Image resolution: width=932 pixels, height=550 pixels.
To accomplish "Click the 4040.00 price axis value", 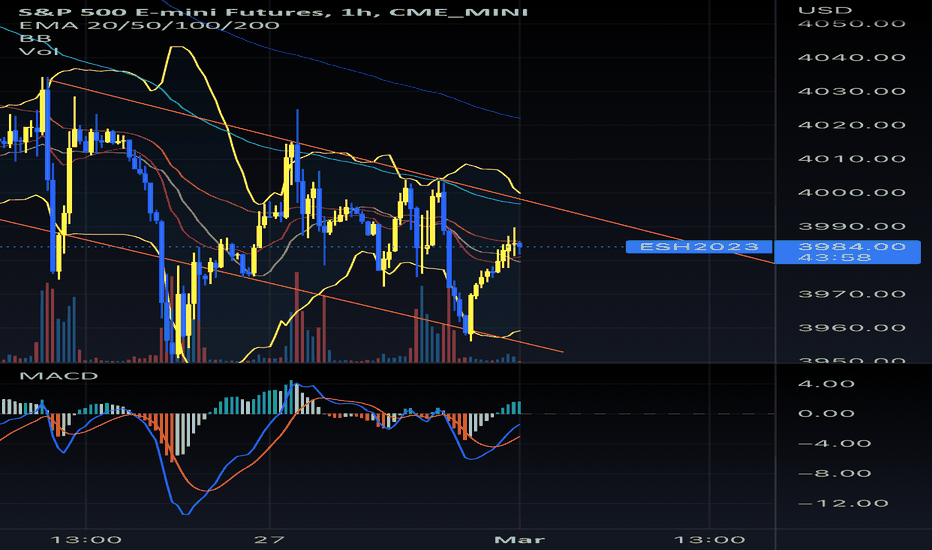I will pyautogui.click(x=852, y=58).
